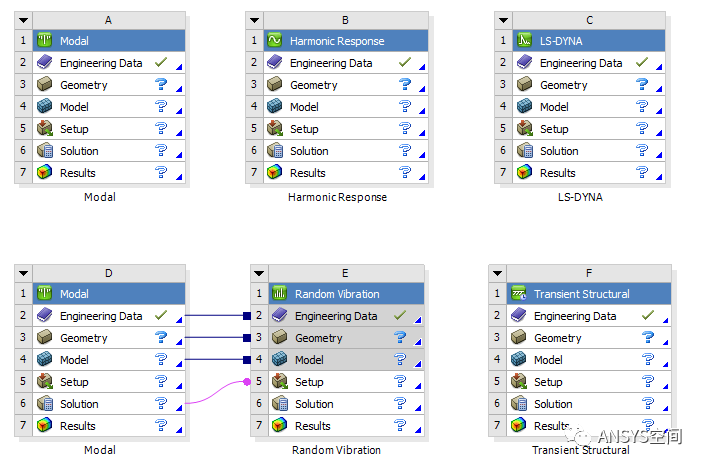705x467 pixels.
Task: Click the LS-DYNA icon in system C
Action: [x=524, y=40]
